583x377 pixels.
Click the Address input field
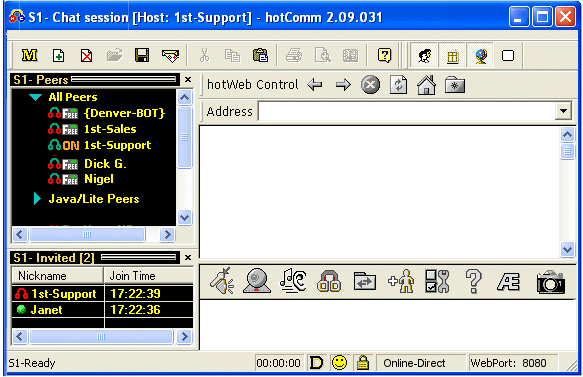[406, 111]
